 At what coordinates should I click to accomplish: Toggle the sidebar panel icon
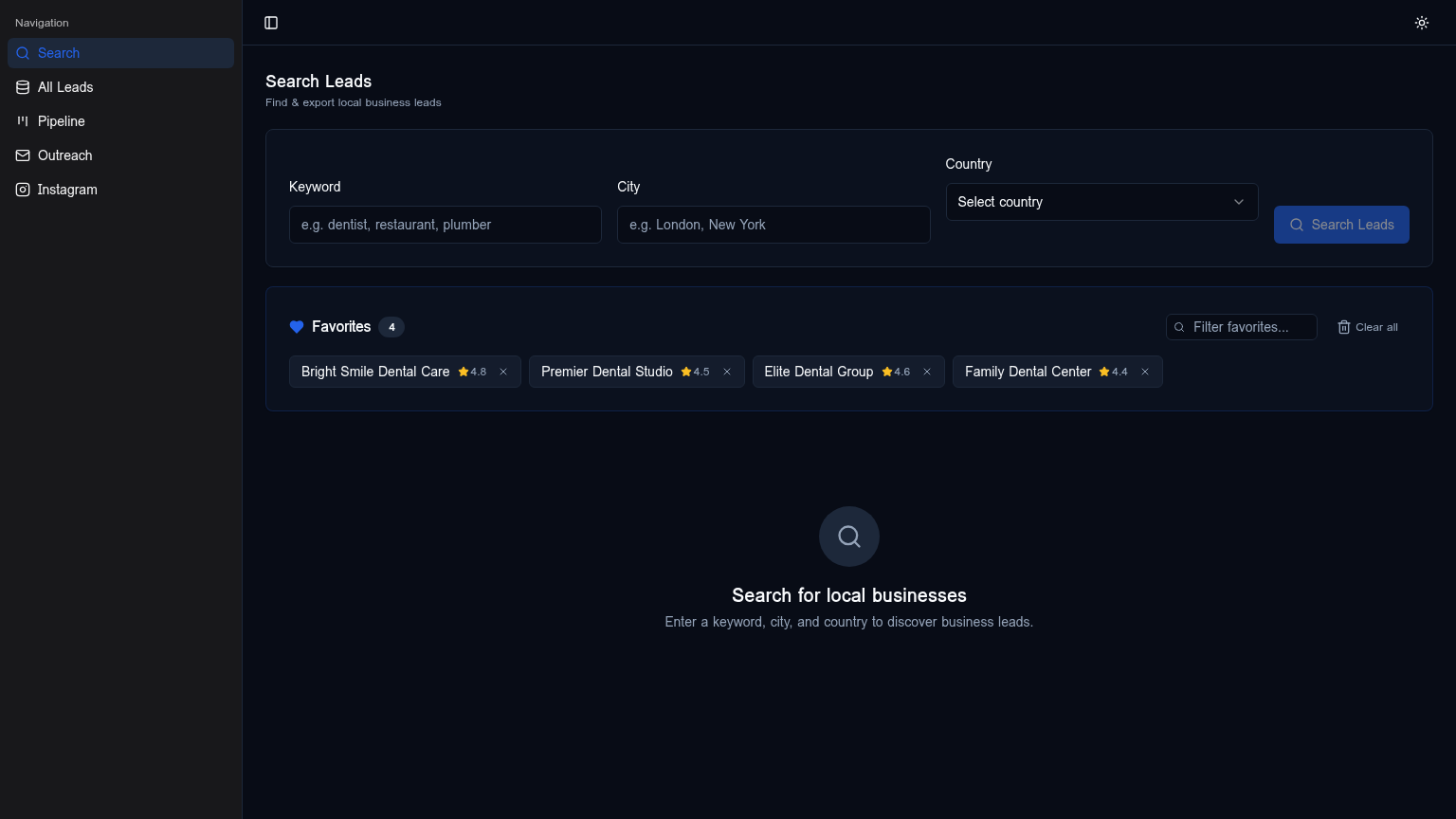pyautogui.click(x=271, y=23)
